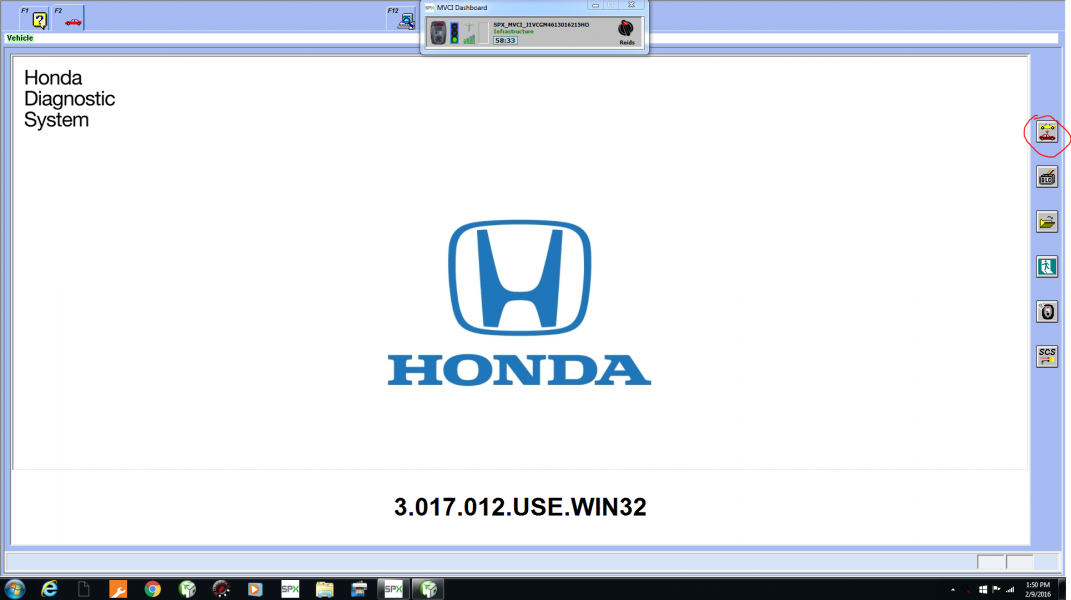This screenshot has width=1071, height=600.
Task: Open the F1 help question-mark icon
Action: coord(39,21)
